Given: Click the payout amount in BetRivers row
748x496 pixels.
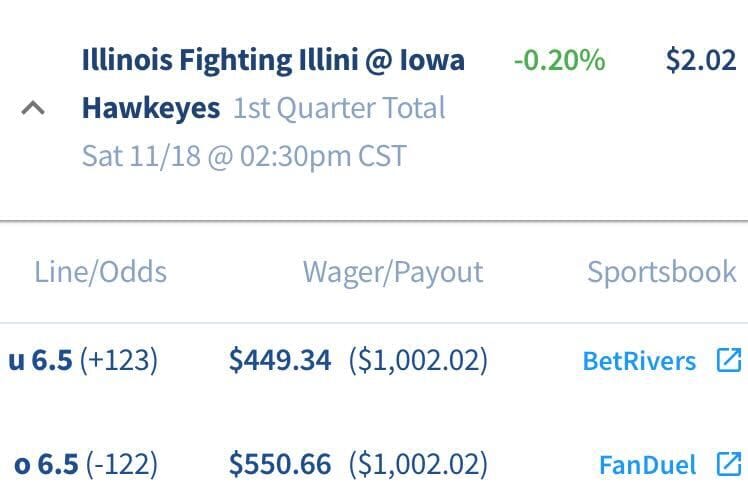Looking at the screenshot, I should tap(418, 360).
